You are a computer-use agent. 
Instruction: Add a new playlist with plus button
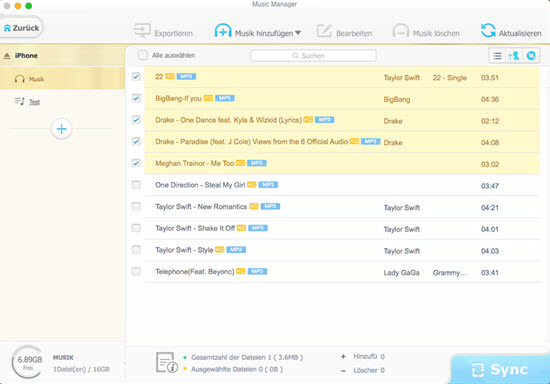click(61, 129)
